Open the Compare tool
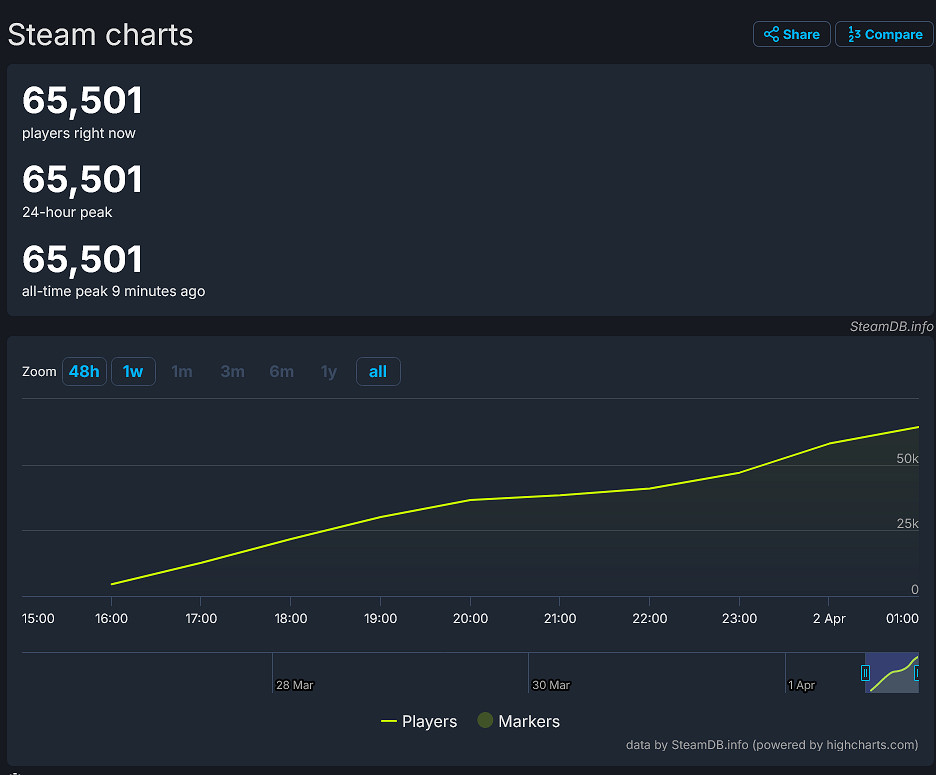Screen dimensions: 936x775 pos(884,33)
